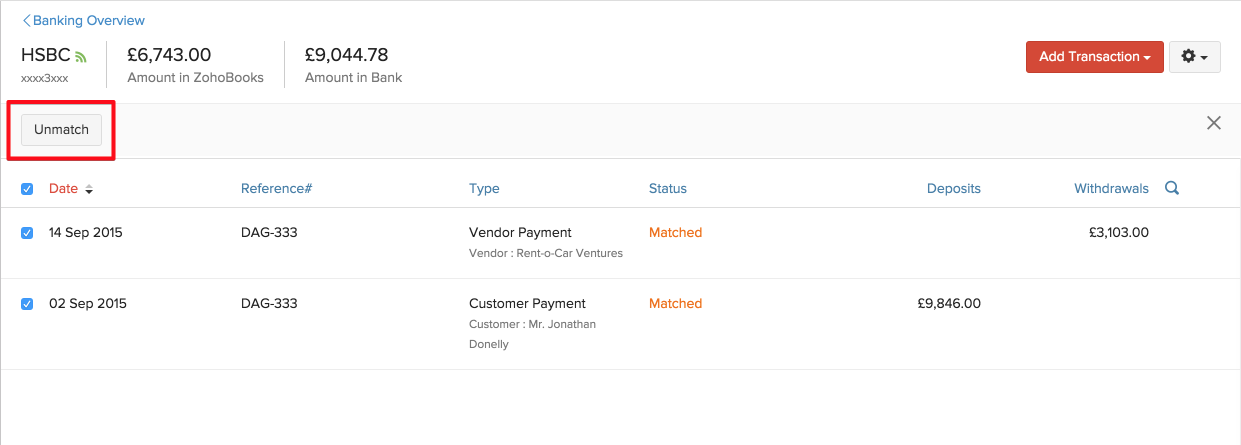Click the Deposits column header
This screenshot has height=445, width=1241.
coord(953,188)
